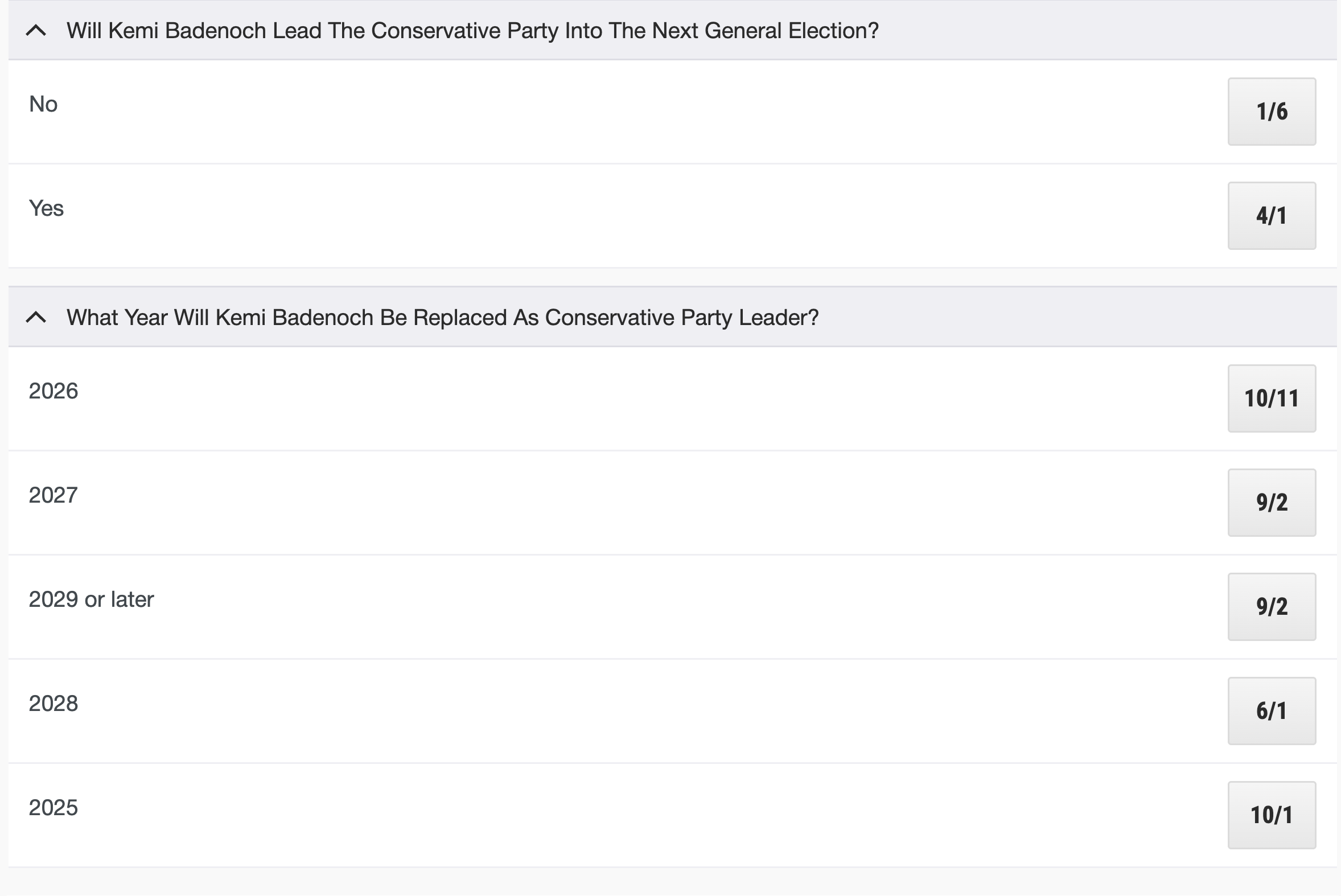Screen dimensions: 1341x896
Task: Click the '2027' outcome label
Action: click(53, 495)
